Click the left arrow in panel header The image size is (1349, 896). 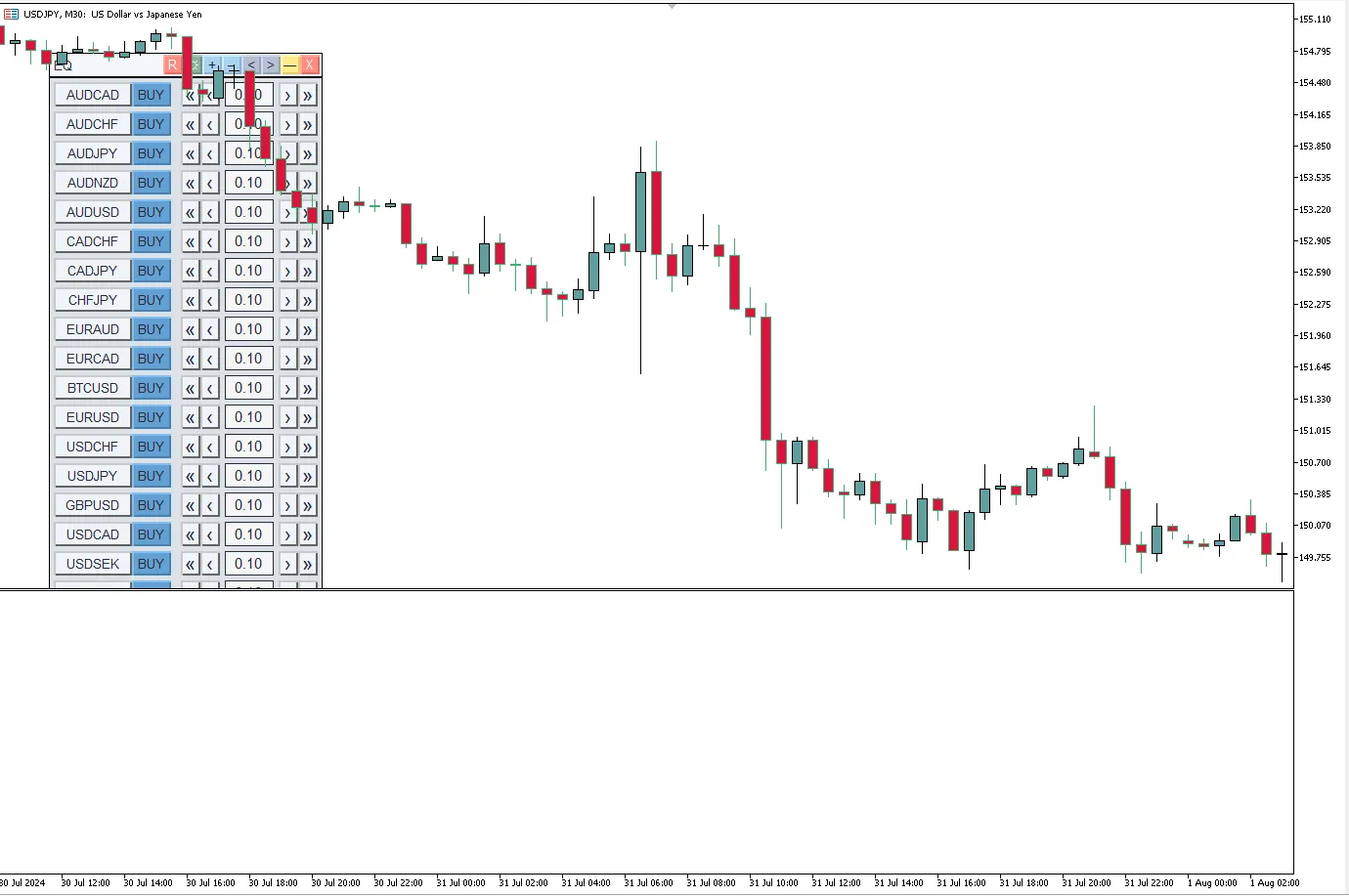pos(251,64)
